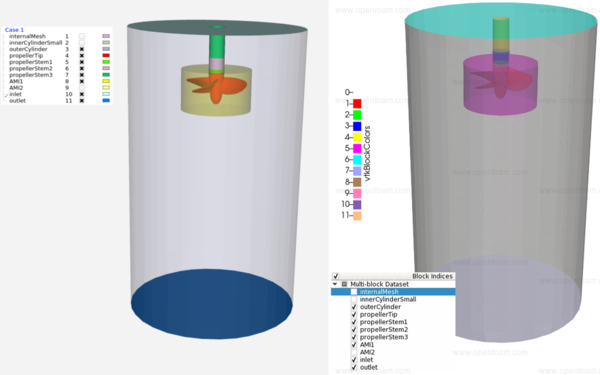Uncheck propellerStem3 in Multi-block Dataset

pos(354,337)
